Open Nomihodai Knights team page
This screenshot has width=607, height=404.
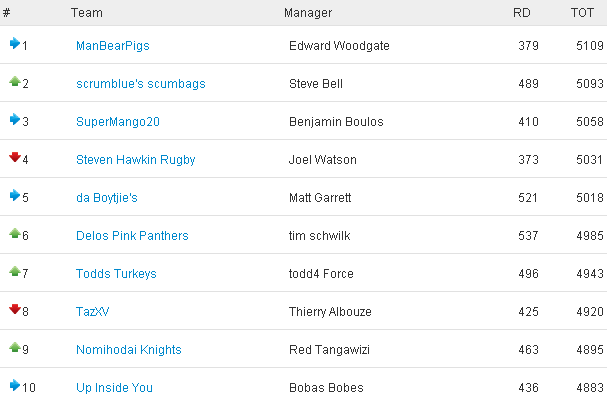click(129, 349)
